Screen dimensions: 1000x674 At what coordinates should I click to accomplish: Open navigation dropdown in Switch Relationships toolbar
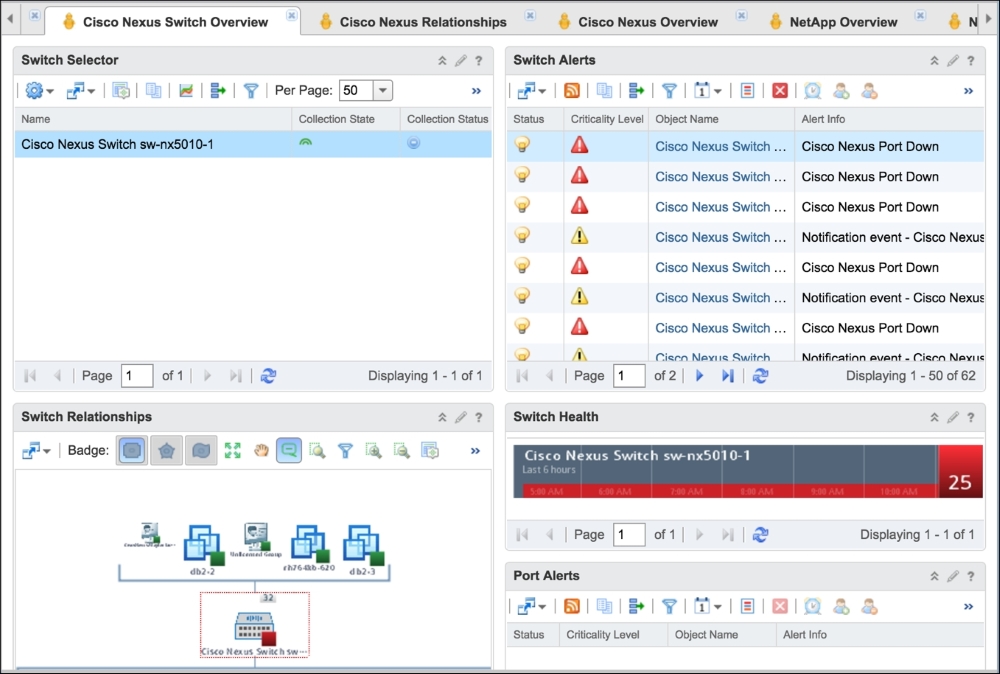[x=36, y=451]
